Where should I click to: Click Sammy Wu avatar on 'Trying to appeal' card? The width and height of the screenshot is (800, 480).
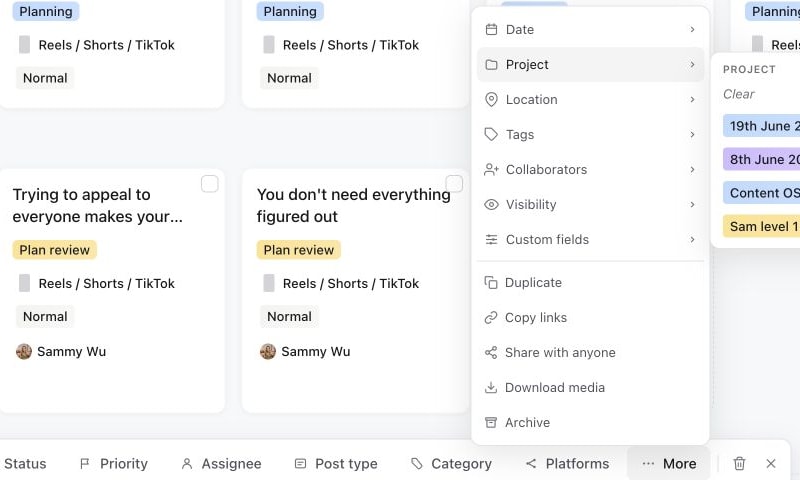point(23,351)
